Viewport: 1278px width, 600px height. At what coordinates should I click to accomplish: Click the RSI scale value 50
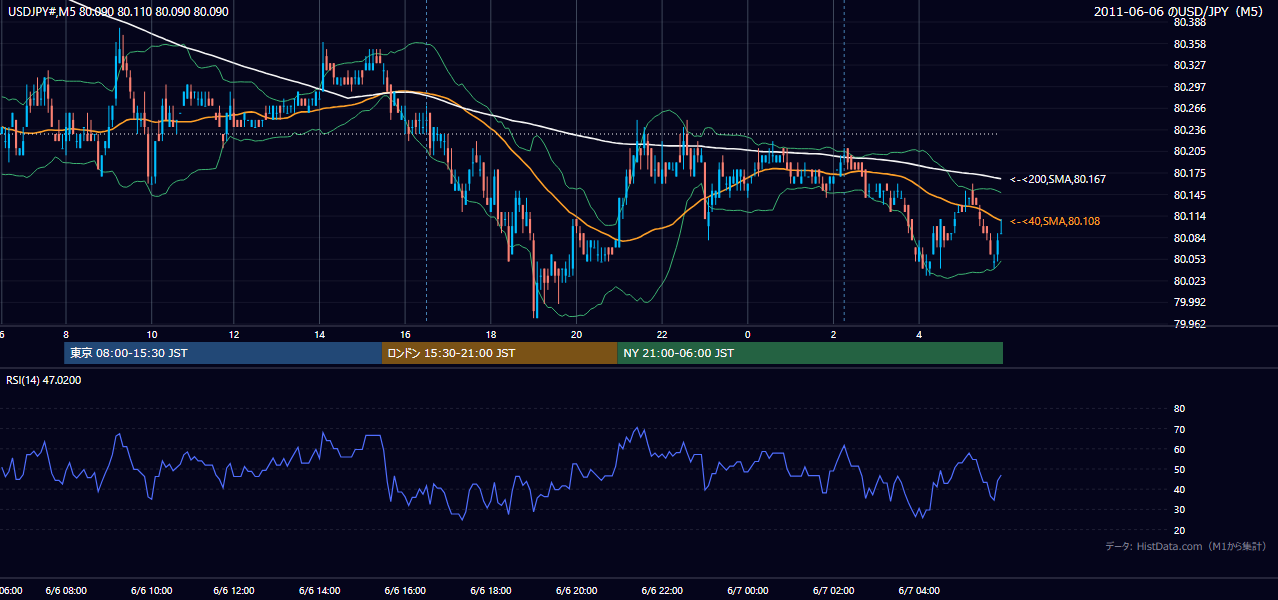(x=1179, y=470)
